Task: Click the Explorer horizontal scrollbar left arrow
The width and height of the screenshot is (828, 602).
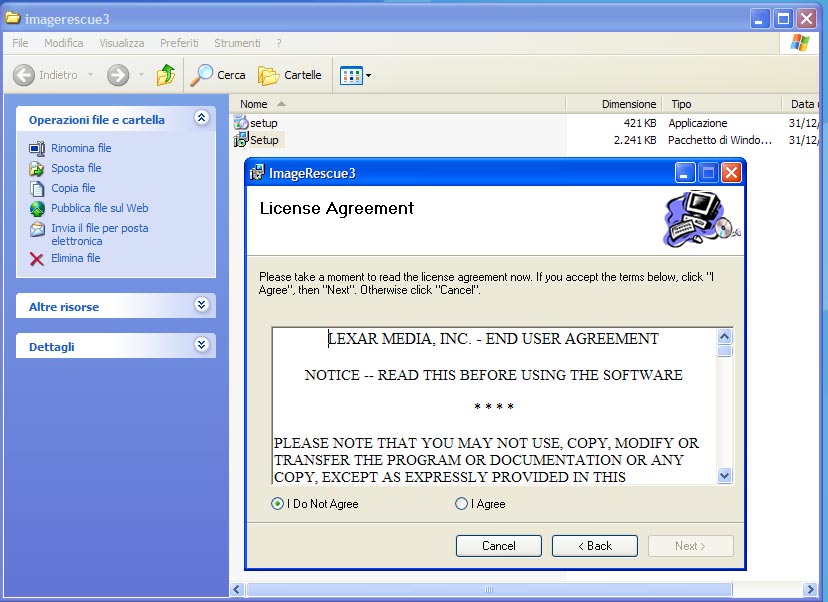Action: click(237, 589)
